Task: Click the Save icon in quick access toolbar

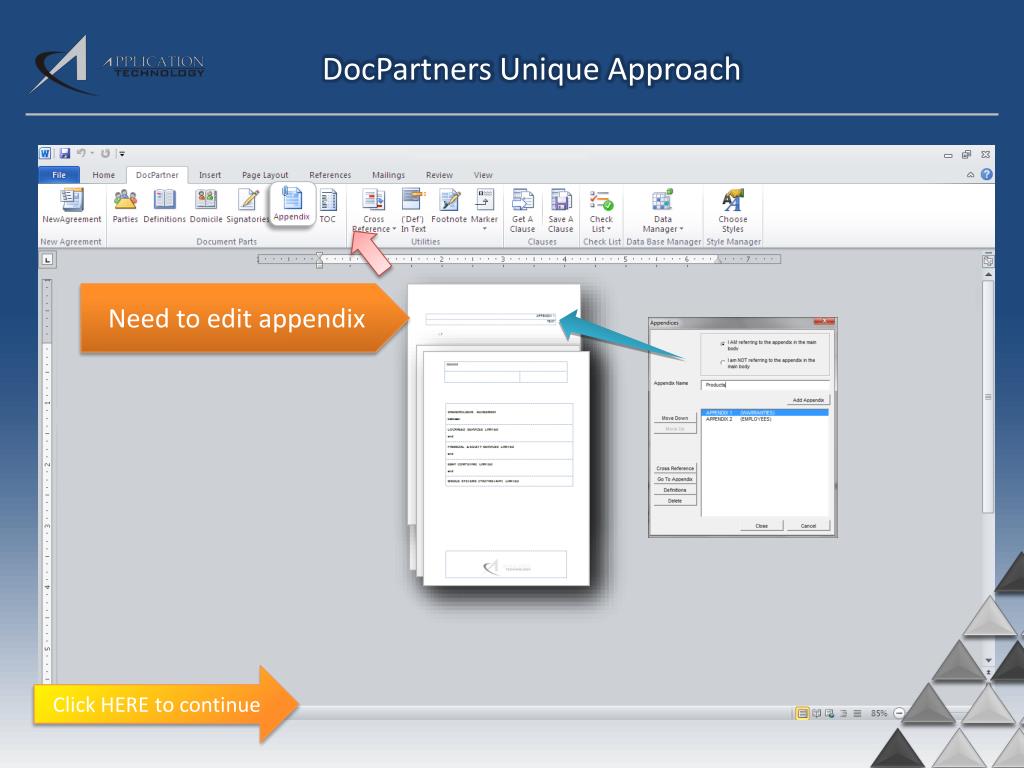Action: [65, 153]
